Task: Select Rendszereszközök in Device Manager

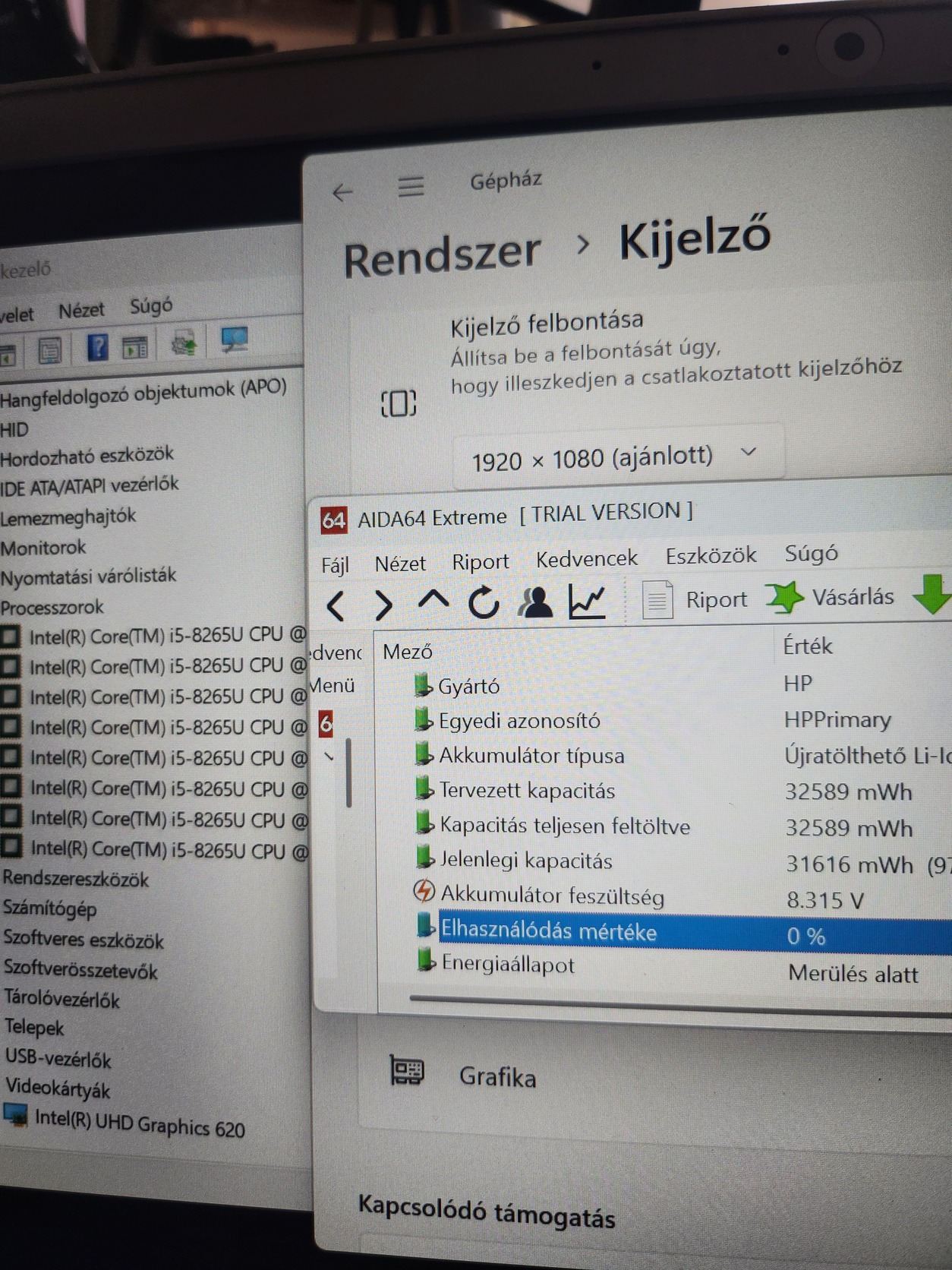Action: 76,879
